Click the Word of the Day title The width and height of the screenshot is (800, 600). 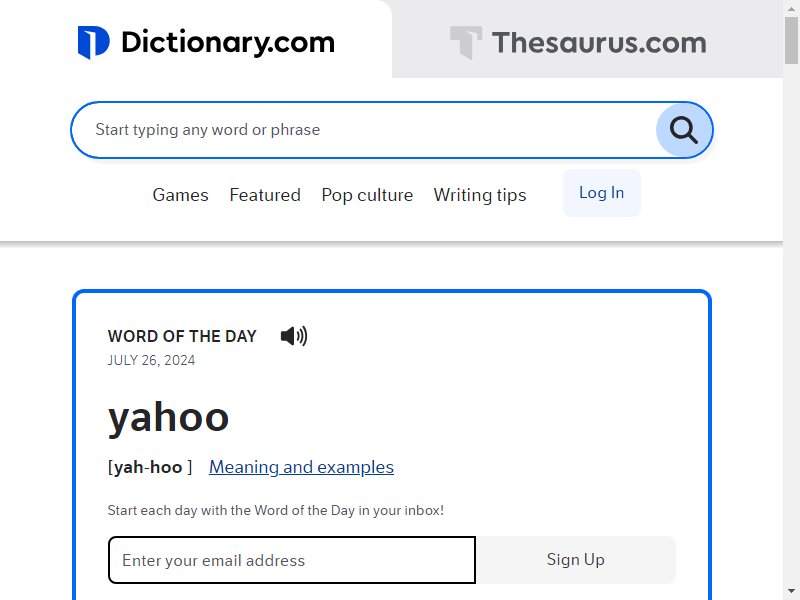click(182, 336)
